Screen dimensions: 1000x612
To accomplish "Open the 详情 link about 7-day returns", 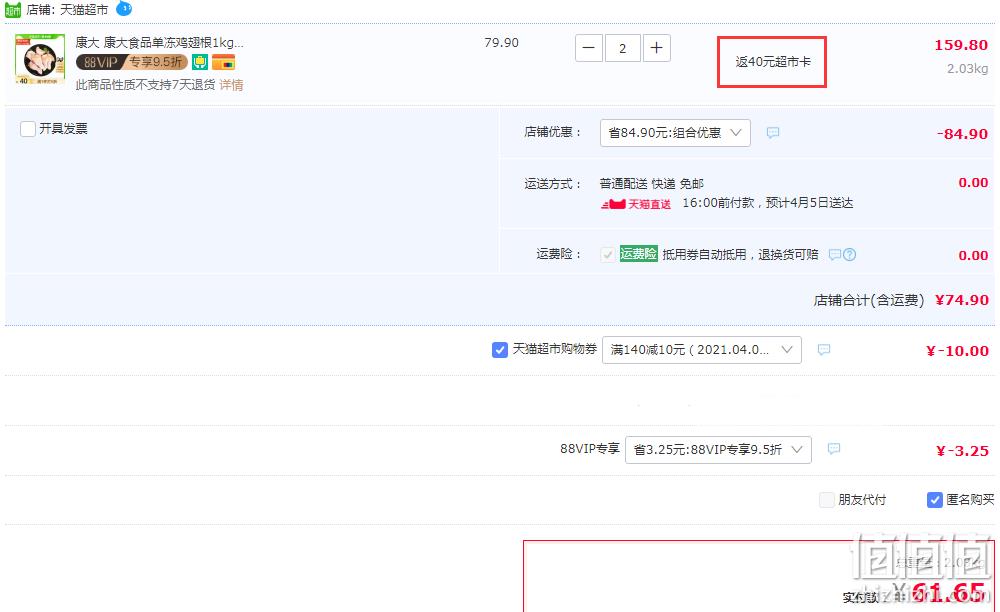I will point(232,85).
